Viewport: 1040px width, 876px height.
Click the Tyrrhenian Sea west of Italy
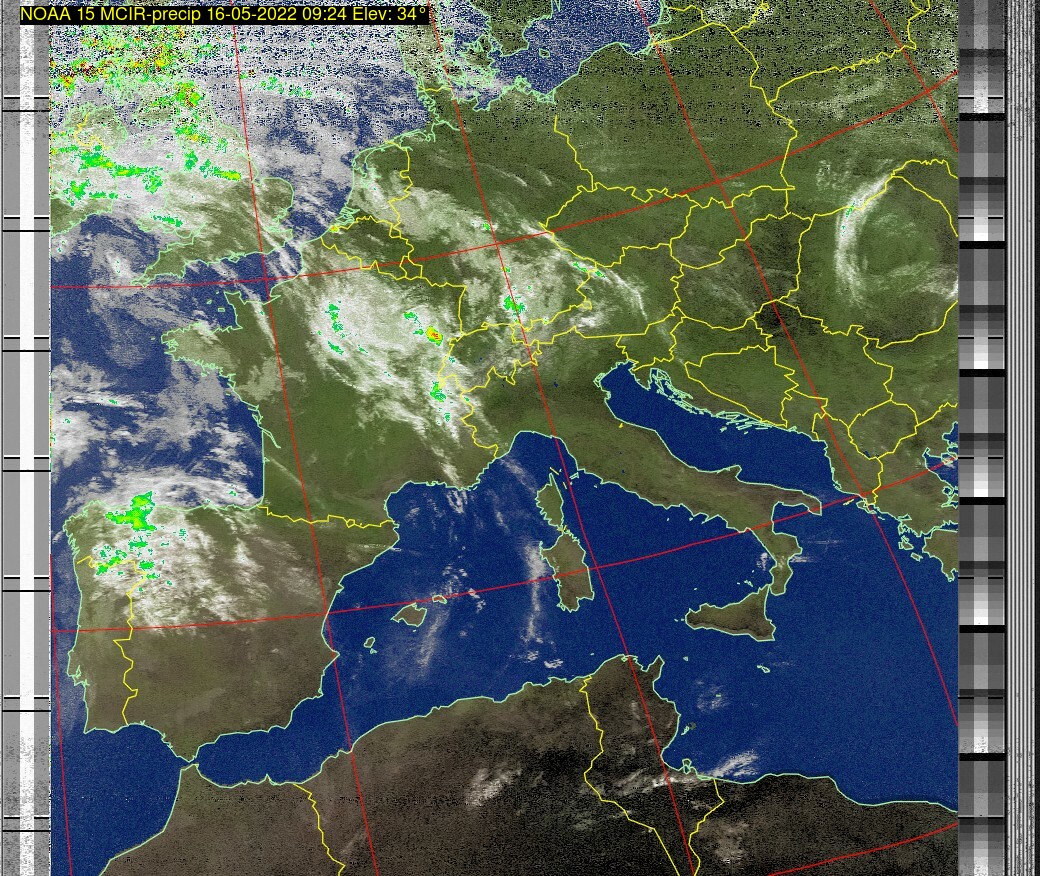(x=650, y=560)
